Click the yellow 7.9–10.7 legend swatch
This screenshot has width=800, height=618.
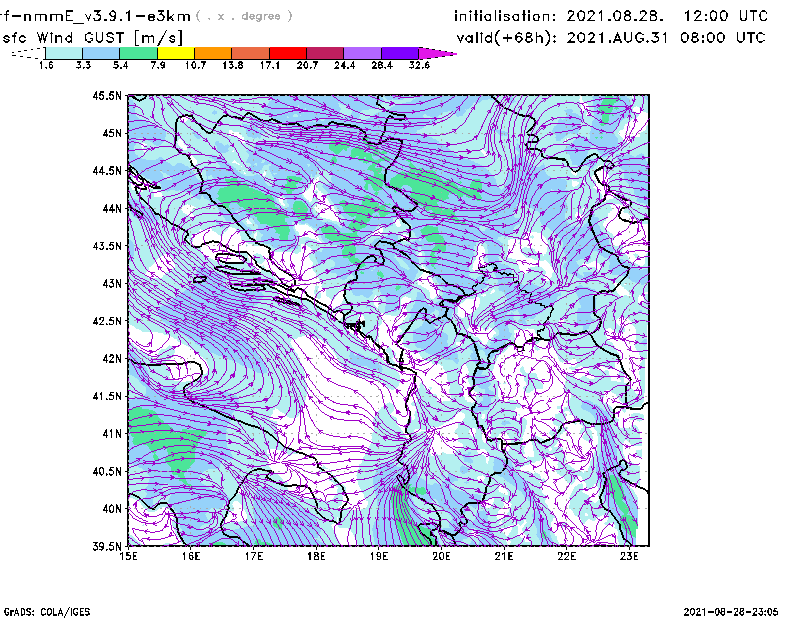[x=176, y=53]
